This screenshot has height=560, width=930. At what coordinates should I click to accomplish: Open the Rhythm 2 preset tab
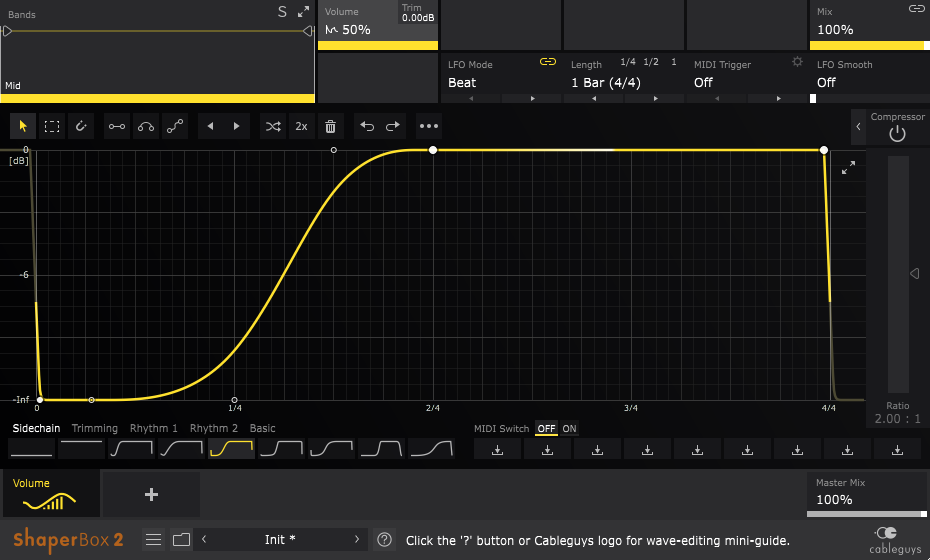click(x=214, y=428)
